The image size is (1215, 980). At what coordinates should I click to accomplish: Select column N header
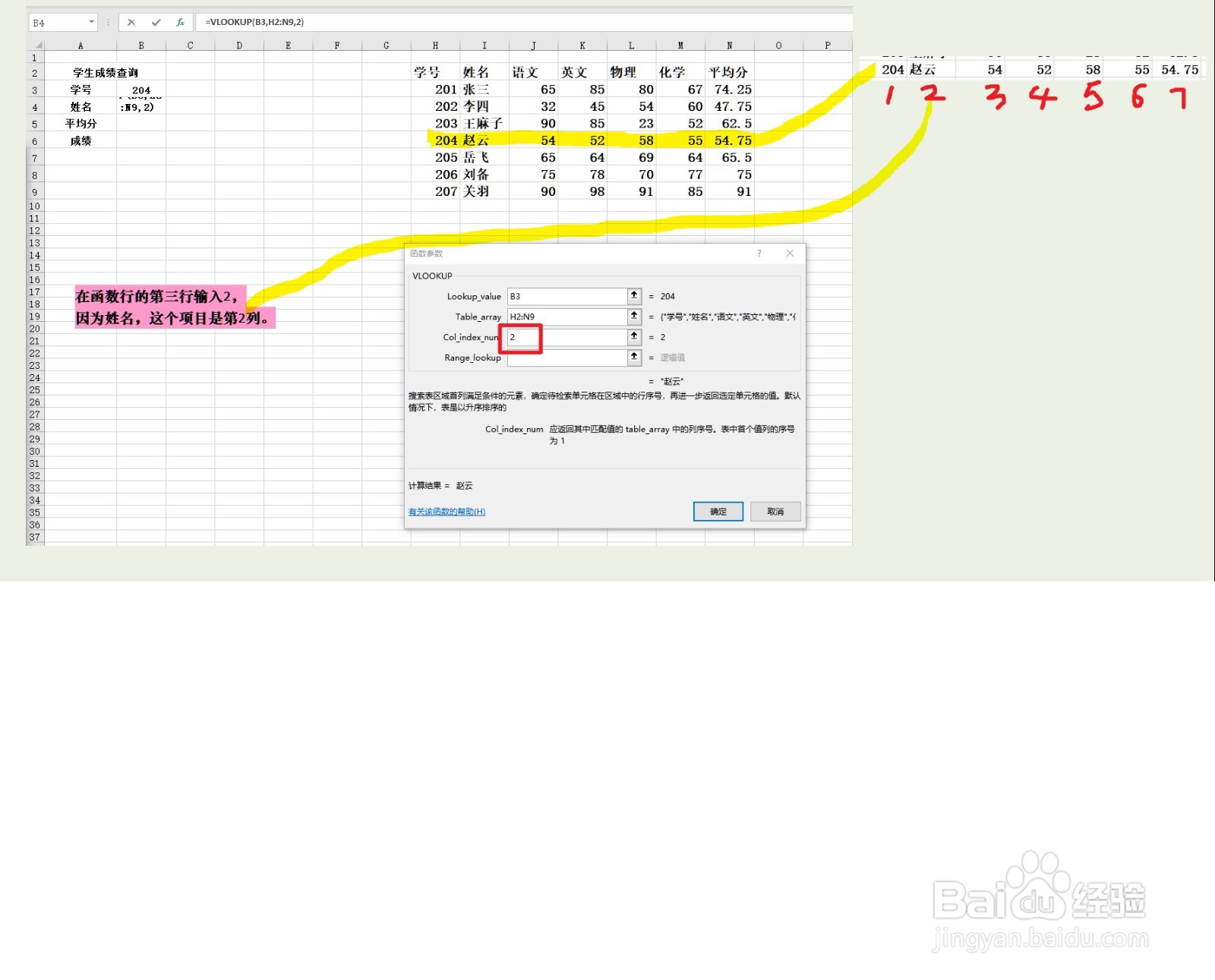730,46
